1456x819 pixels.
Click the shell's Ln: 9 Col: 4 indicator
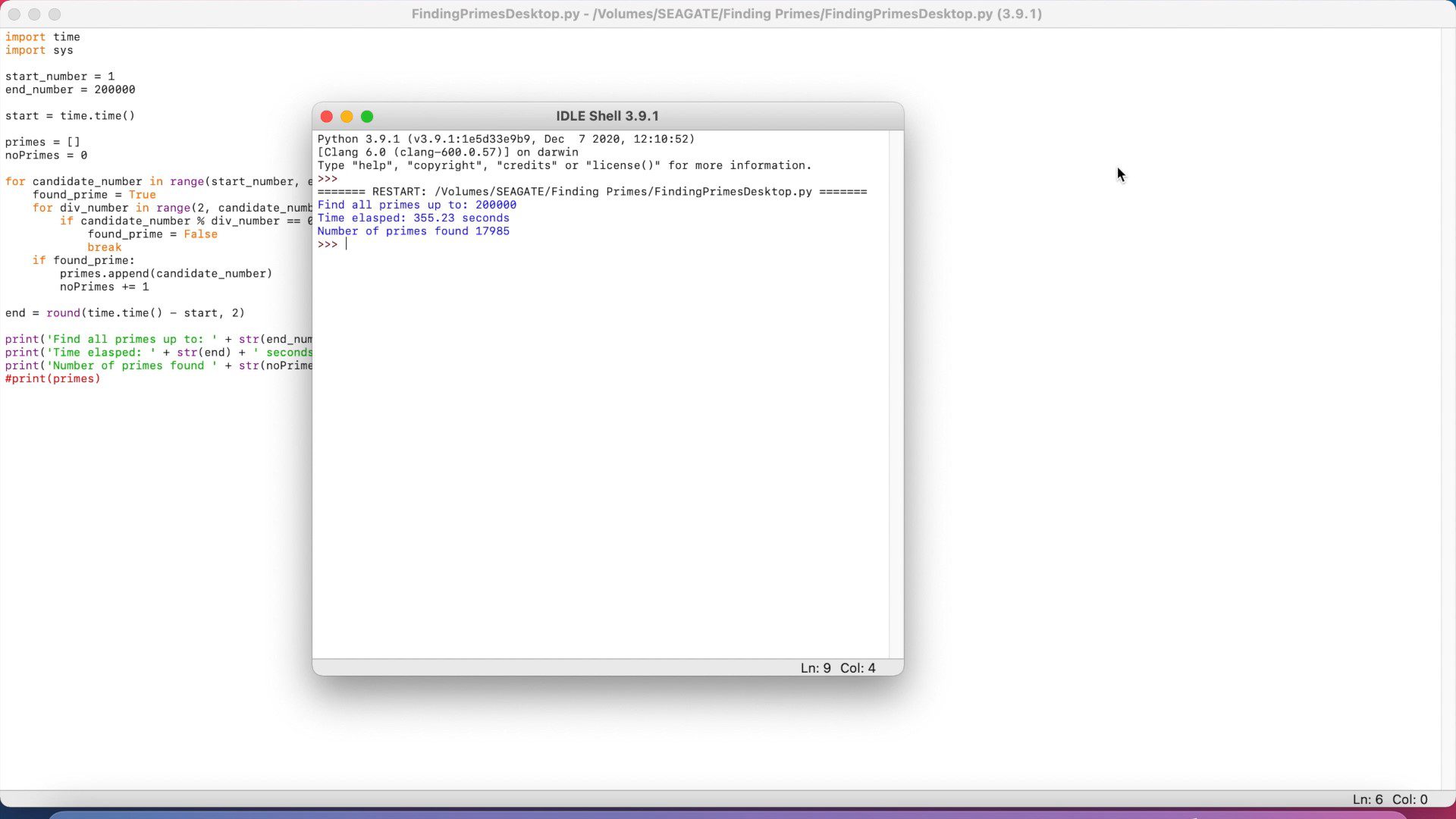[837, 668]
